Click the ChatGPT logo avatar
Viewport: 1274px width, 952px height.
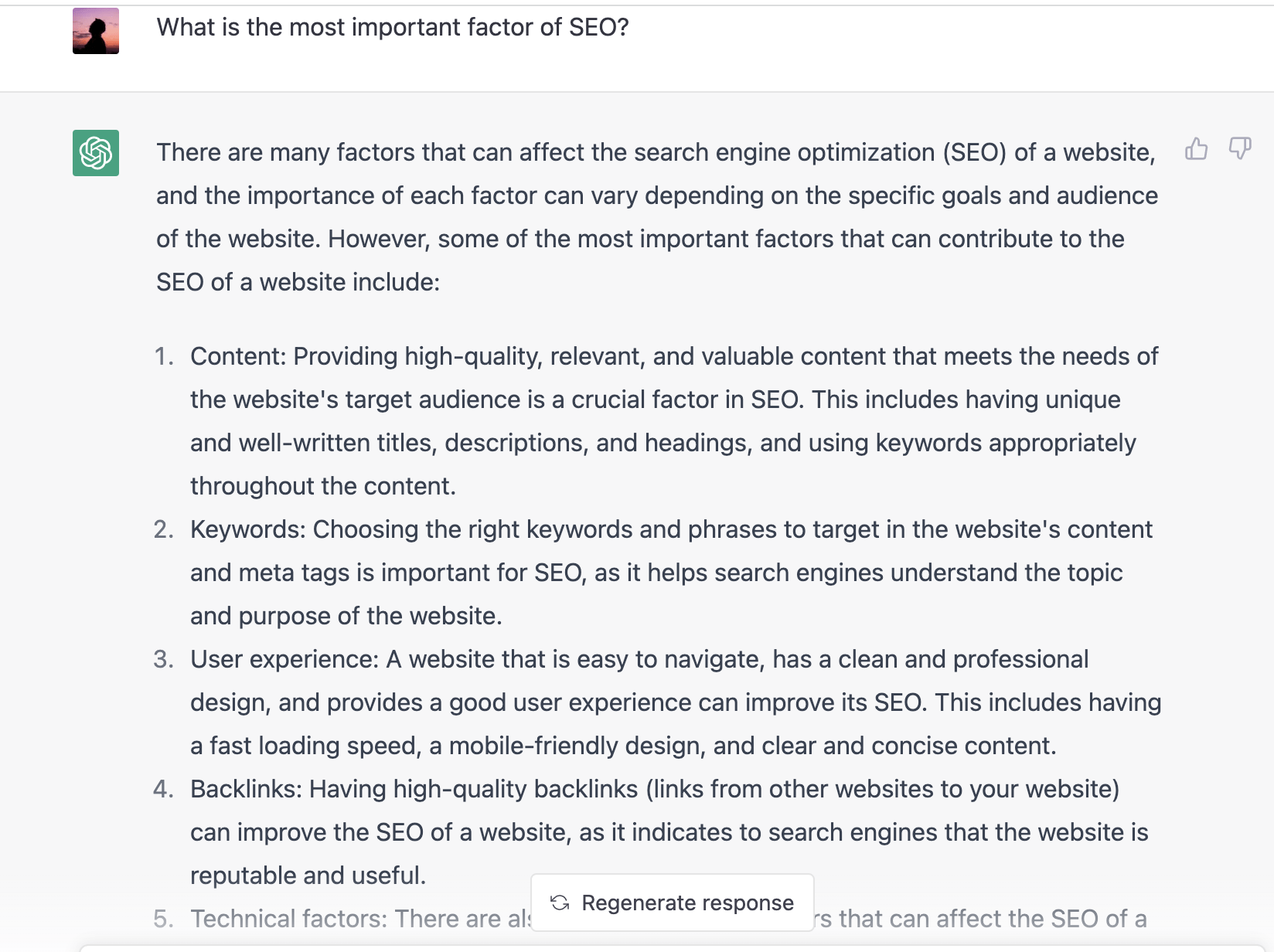[96, 153]
